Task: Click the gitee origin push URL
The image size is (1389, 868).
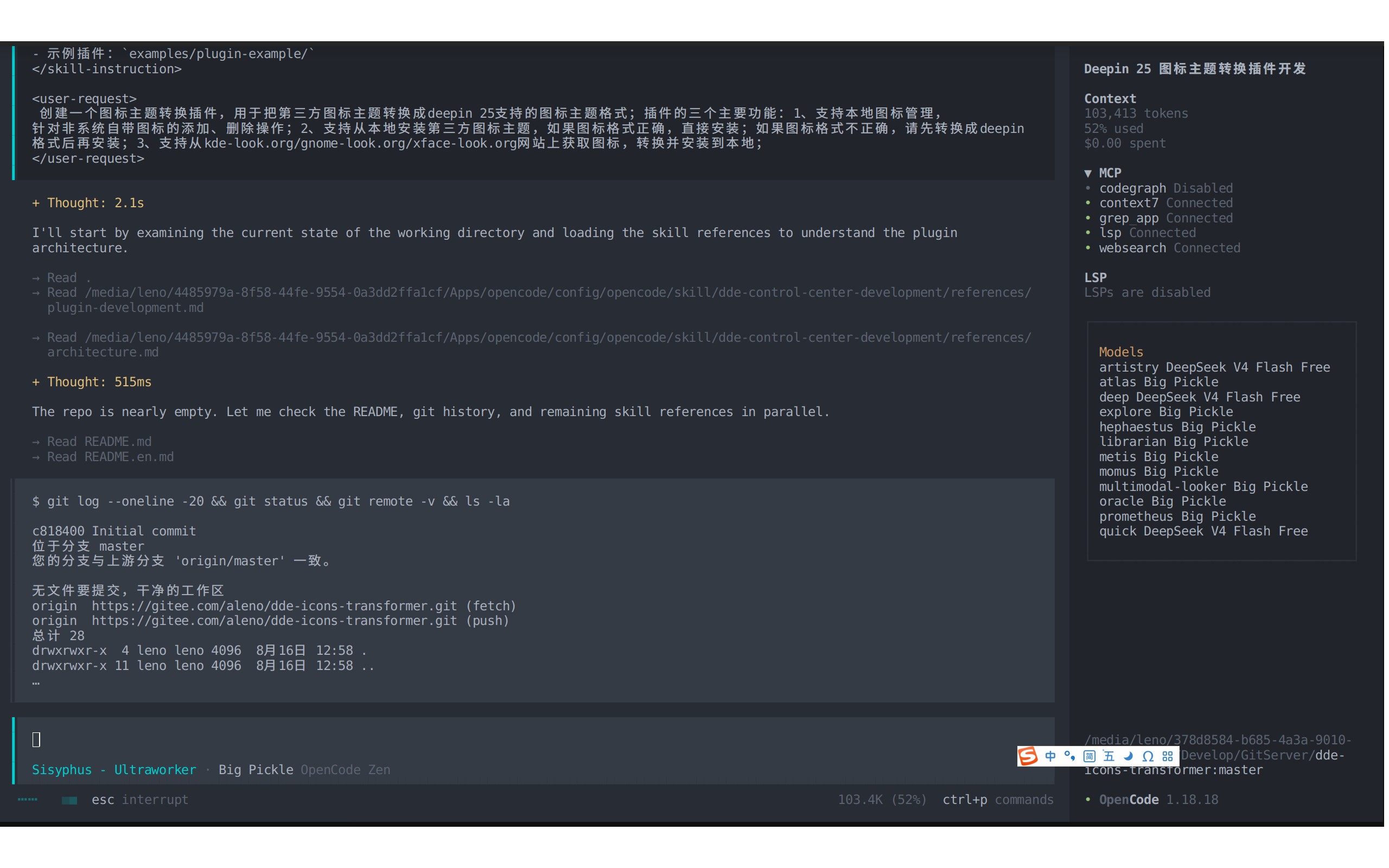Action: 275,621
